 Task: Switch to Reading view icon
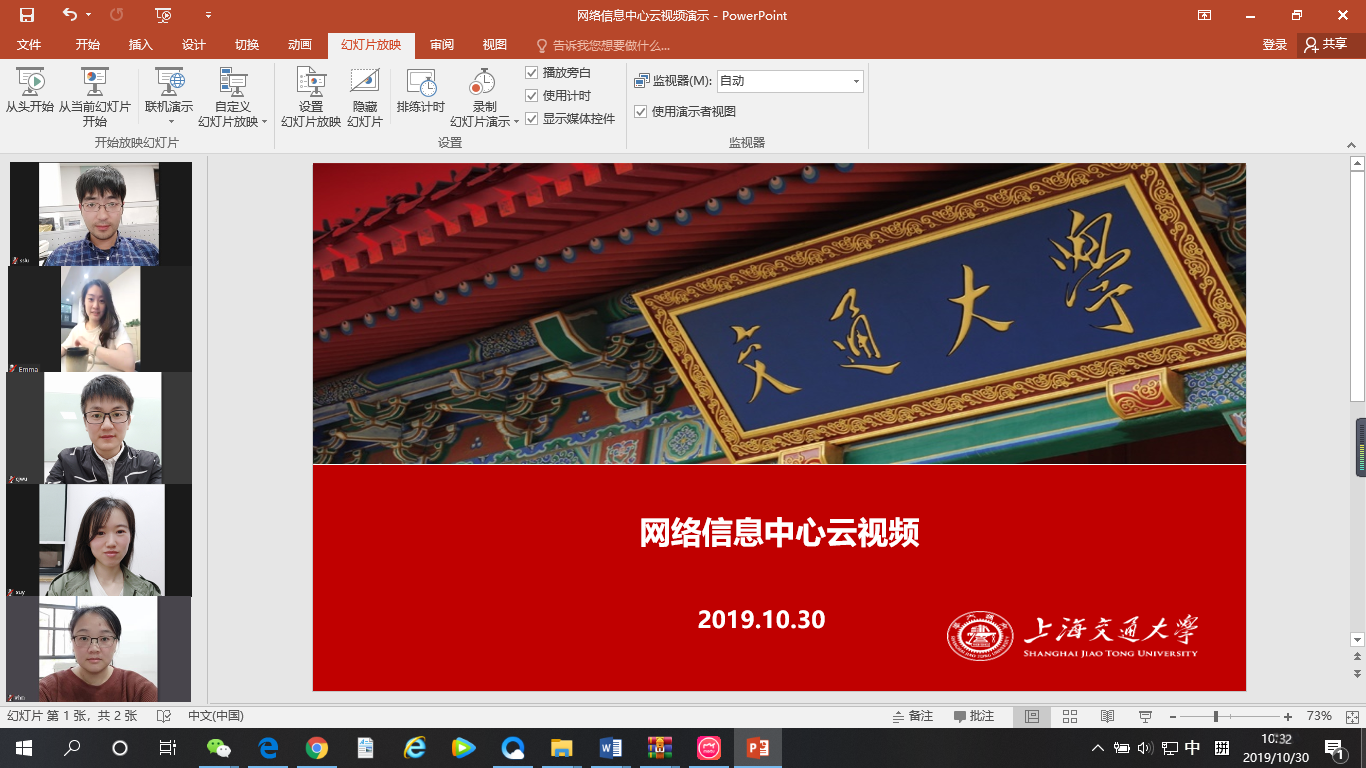[1107, 716]
